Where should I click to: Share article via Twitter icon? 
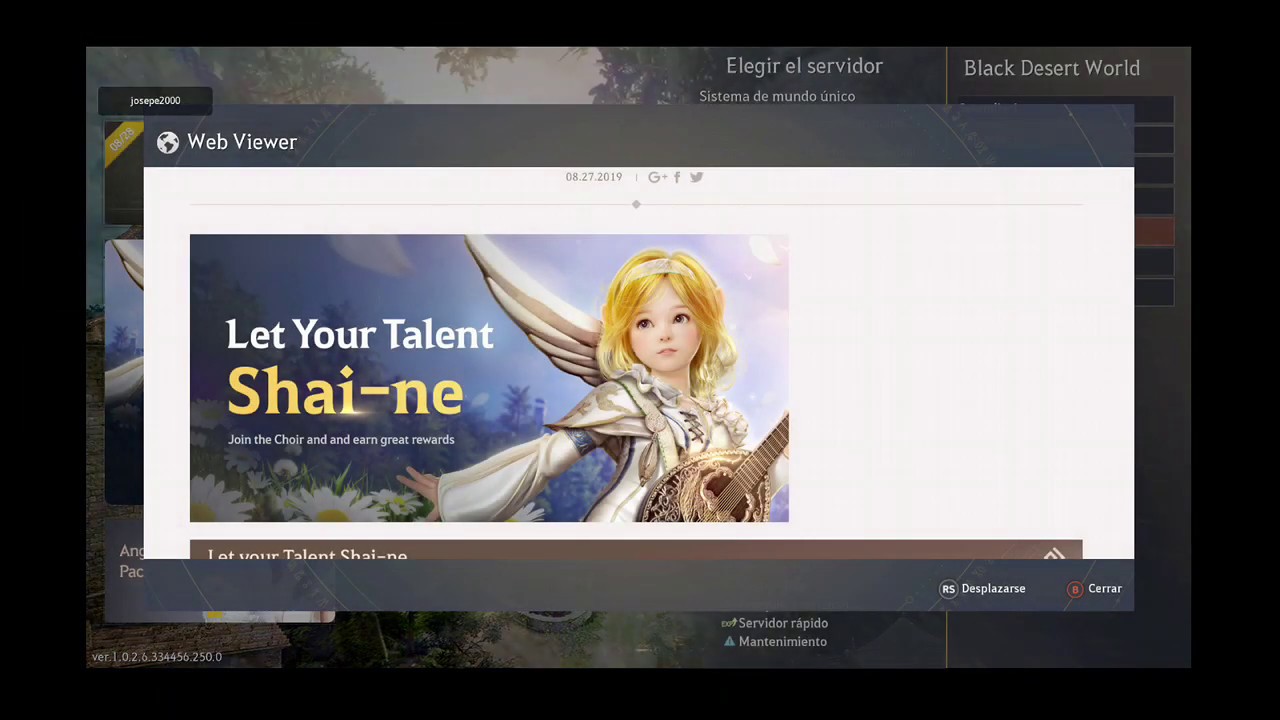point(696,177)
